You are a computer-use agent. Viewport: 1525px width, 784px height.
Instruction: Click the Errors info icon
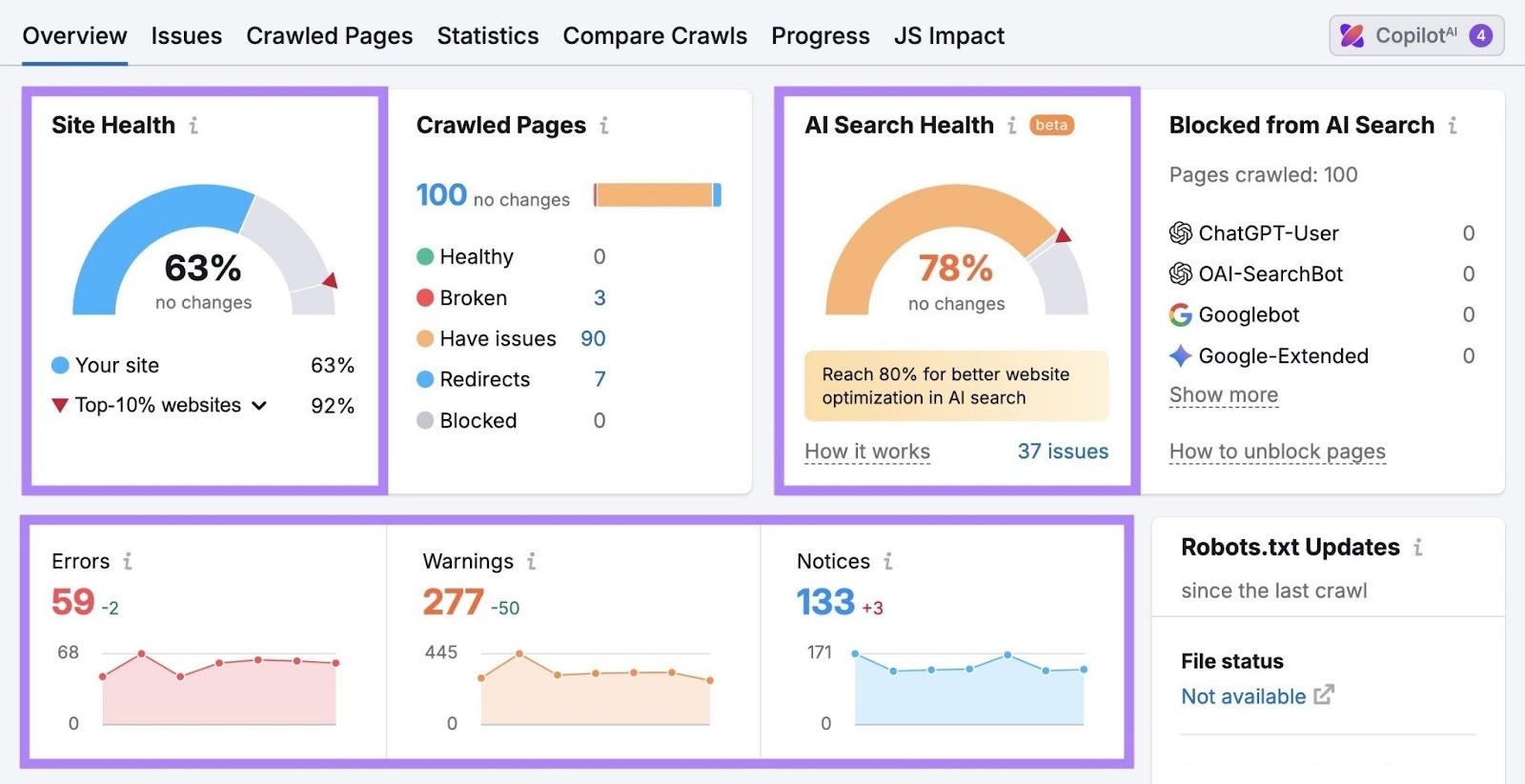(x=127, y=561)
